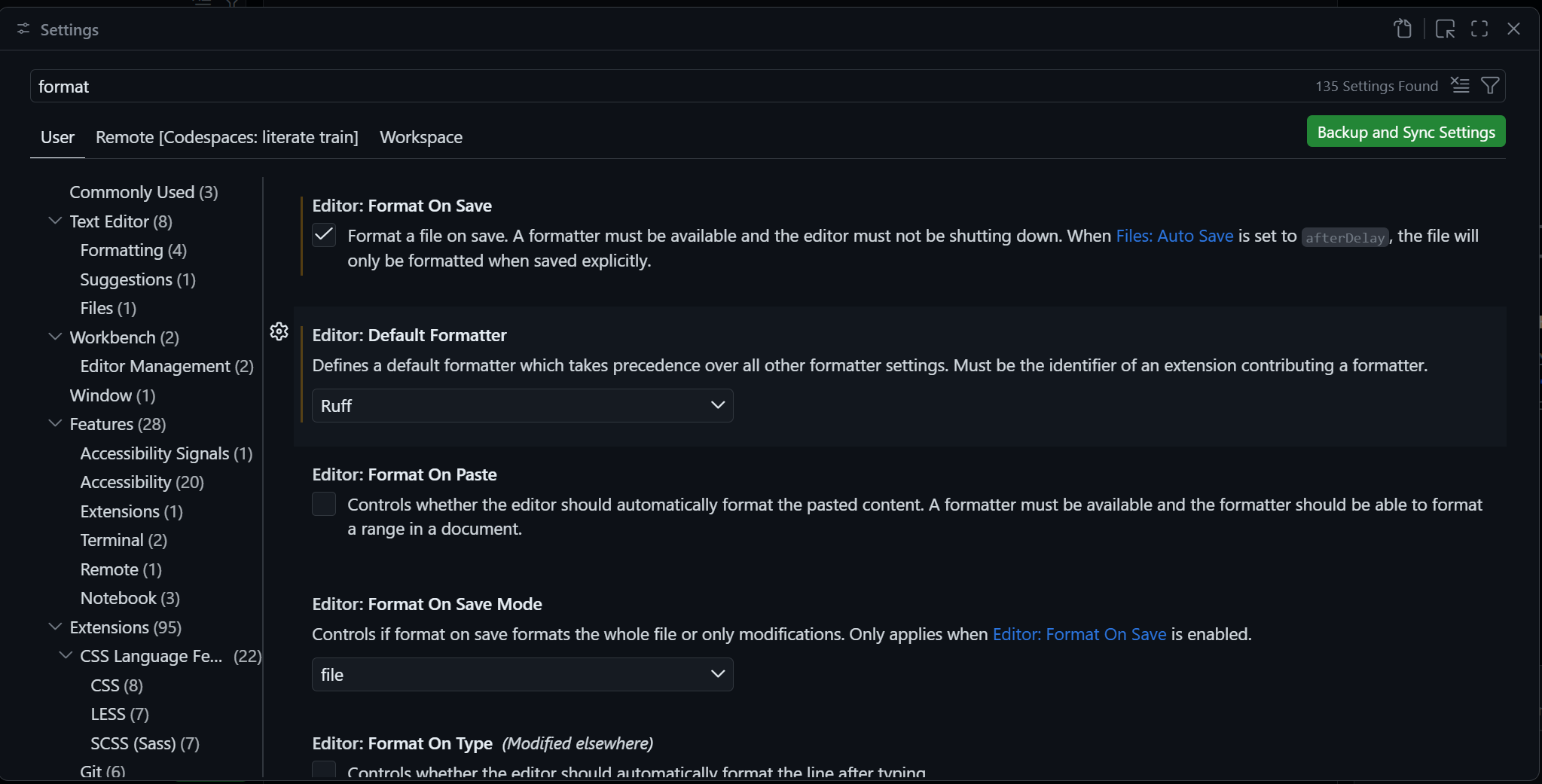This screenshot has width=1542, height=784.
Task: Clear settings search input icon
Action: pos(1460,85)
